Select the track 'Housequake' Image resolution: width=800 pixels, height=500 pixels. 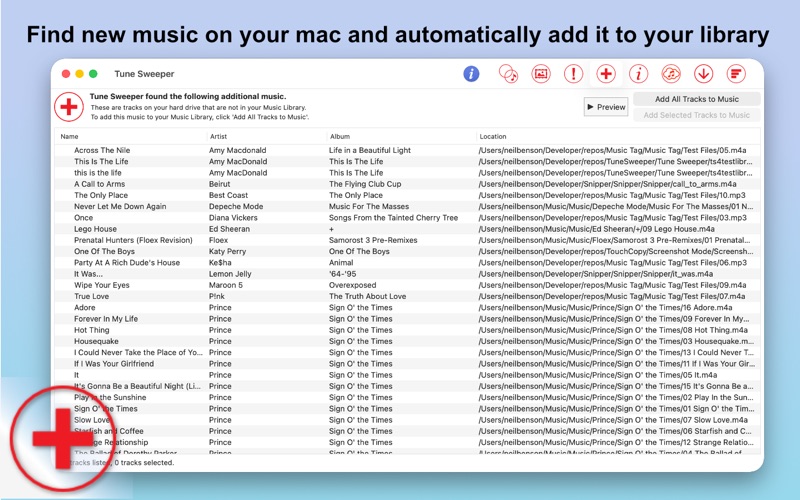click(x=96, y=341)
